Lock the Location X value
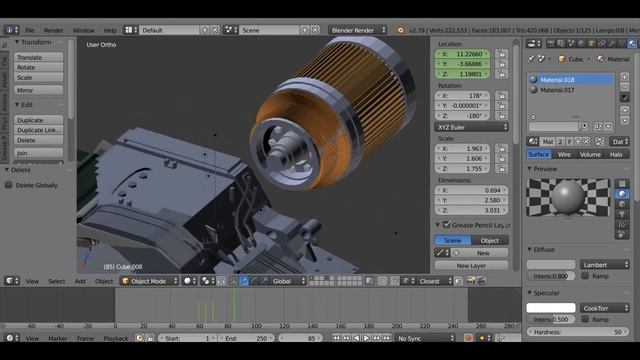The width and height of the screenshot is (640, 360). (x=502, y=54)
